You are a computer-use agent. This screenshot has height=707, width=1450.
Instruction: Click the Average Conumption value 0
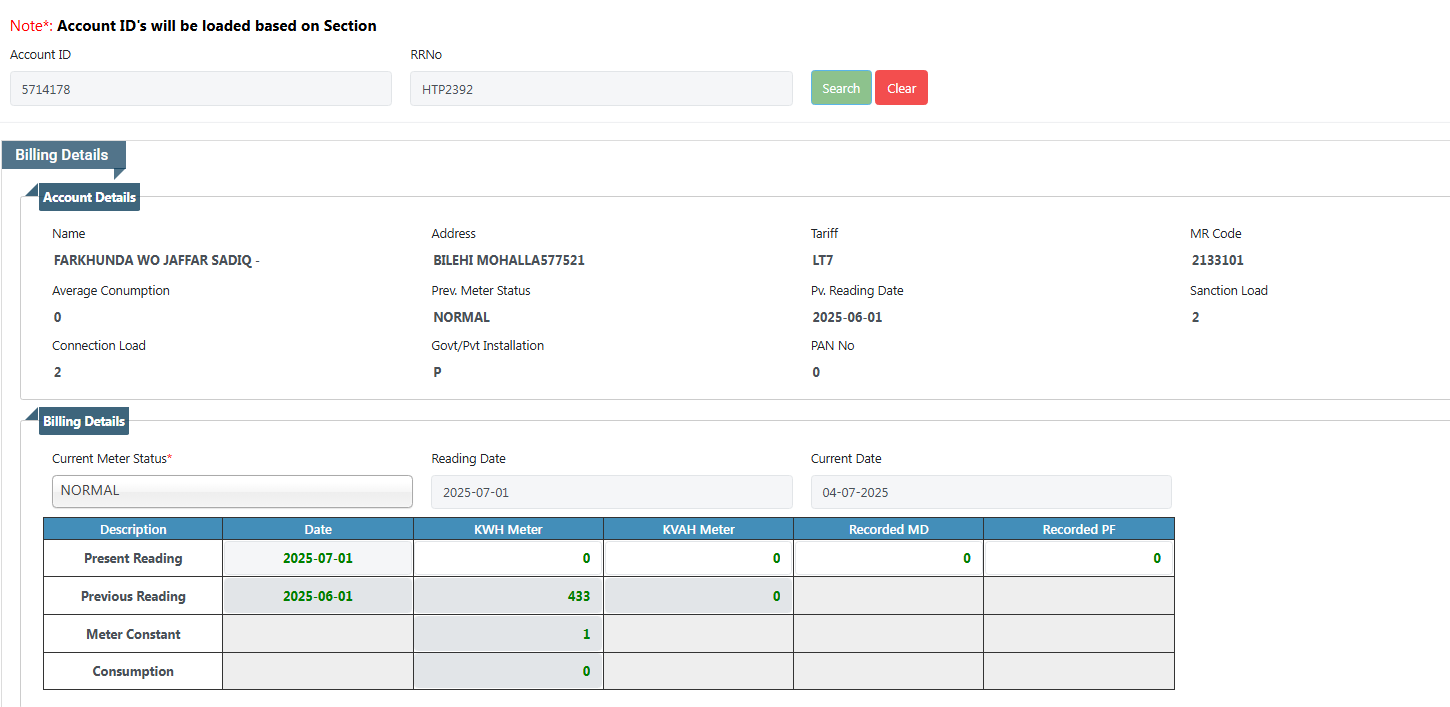(x=58, y=317)
